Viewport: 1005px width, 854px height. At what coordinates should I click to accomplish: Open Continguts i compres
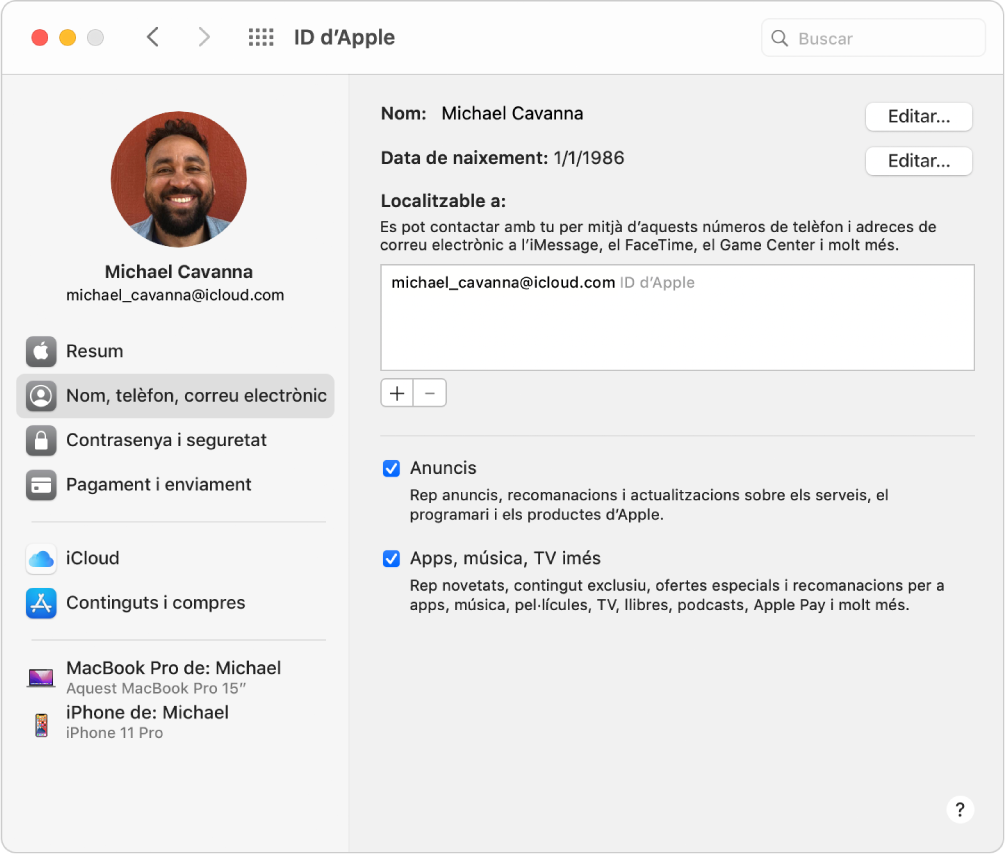coord(175,603)
